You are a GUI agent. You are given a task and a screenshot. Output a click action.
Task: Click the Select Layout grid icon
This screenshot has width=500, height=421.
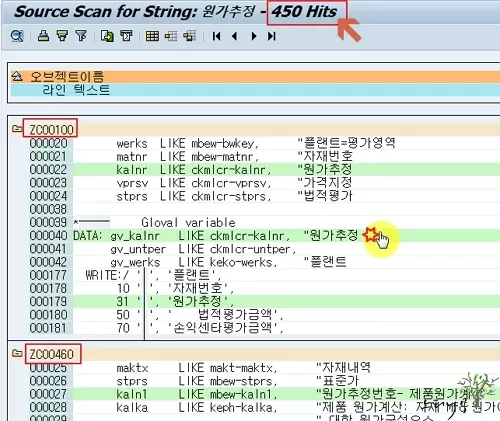click(x=171, y=36)
